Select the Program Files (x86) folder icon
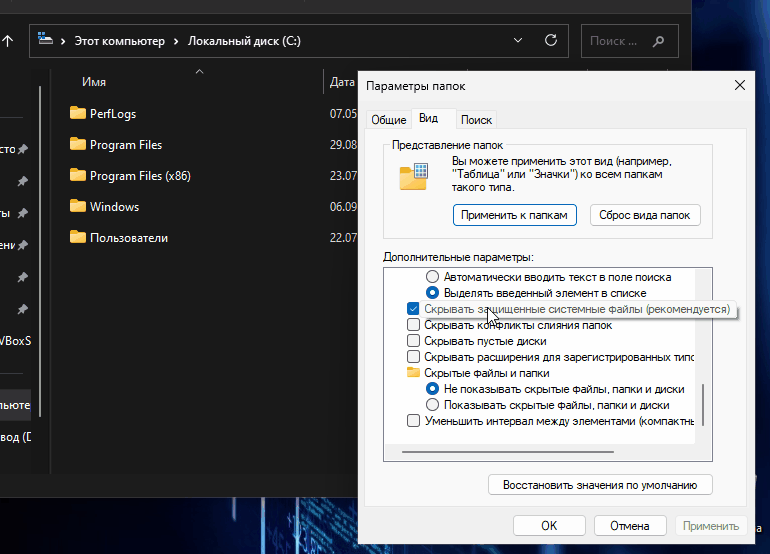The width and height of the screenshot is (770, 554). (x=78, y=175)
